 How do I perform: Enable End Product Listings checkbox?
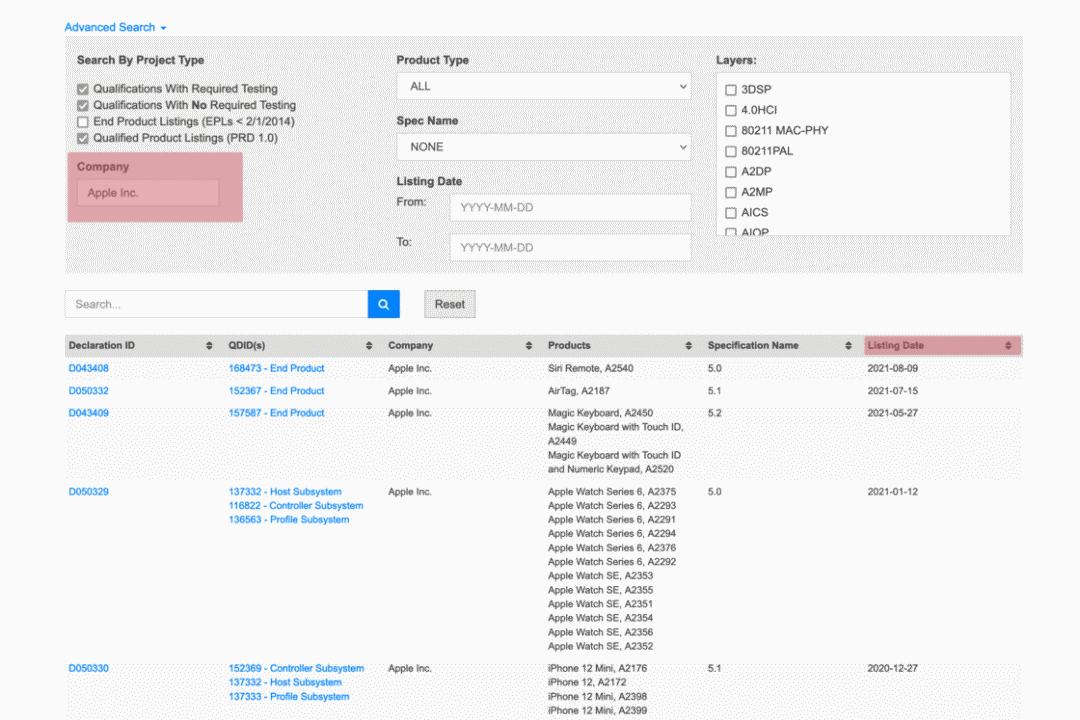pos(83,122)
